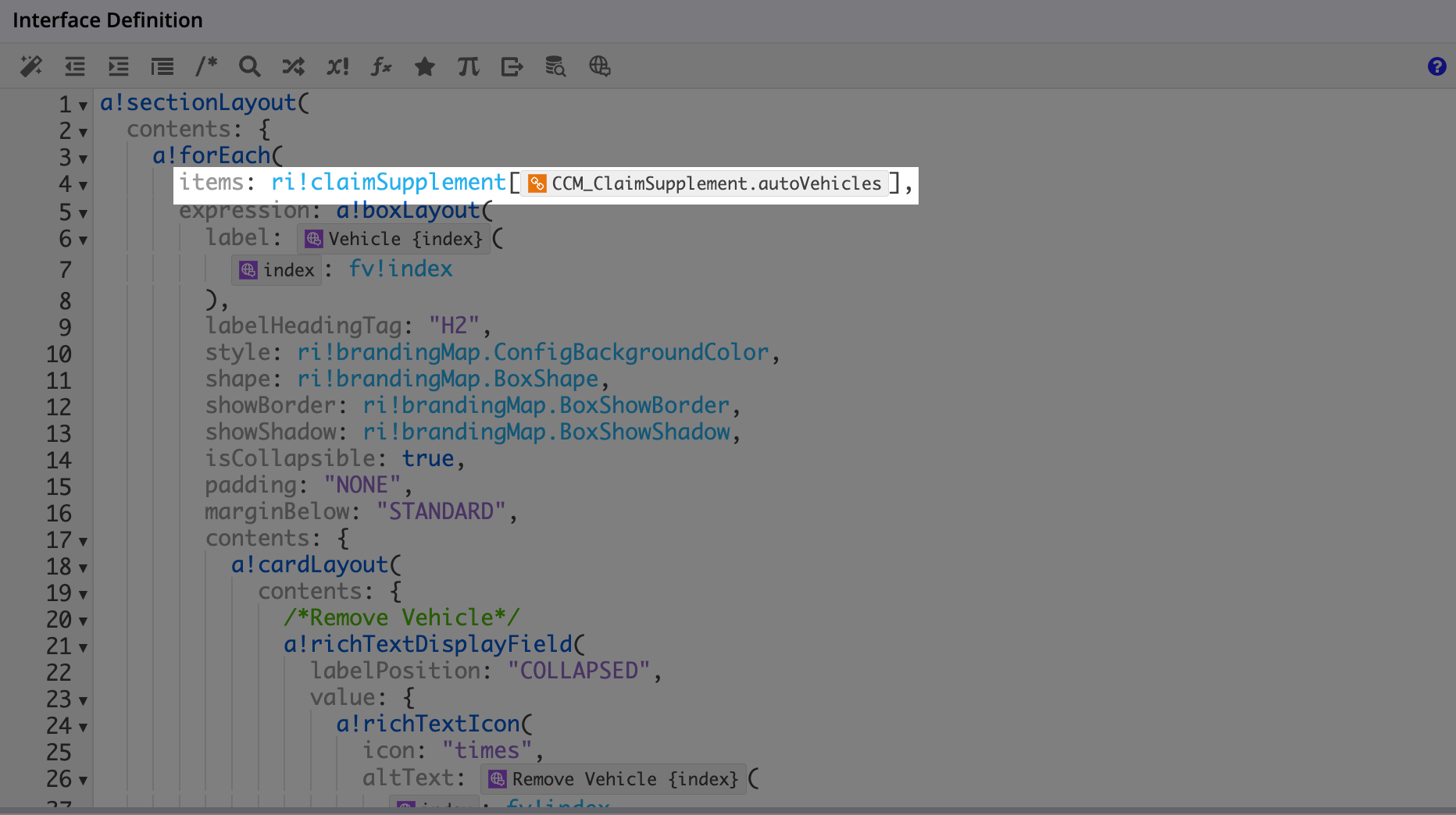Click the magic wand format icon
This screenshot has height=815, width=1456.
[x=31, y=66]
